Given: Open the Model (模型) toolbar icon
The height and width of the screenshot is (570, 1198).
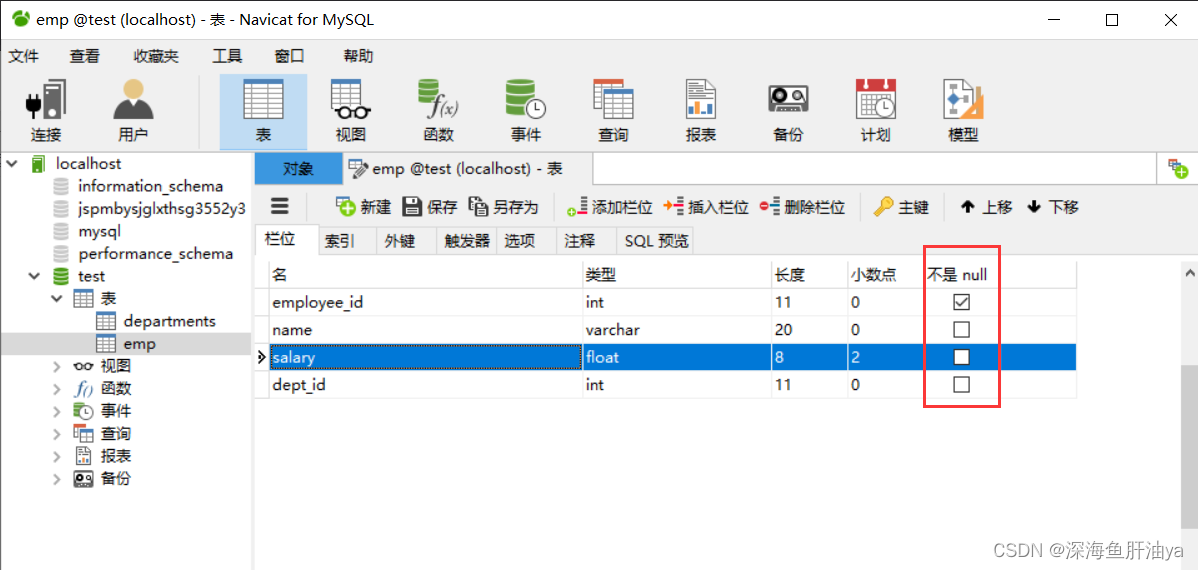Looking at the screenshot, I should coord(963,111).
